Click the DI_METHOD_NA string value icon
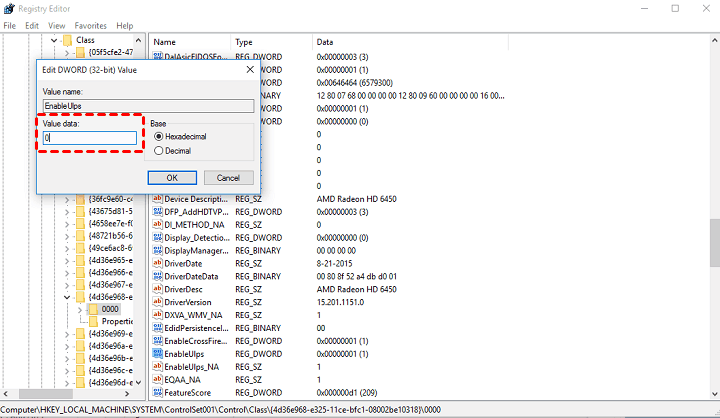Viewport: 720px width, 418px height. [x=158, y=225]
